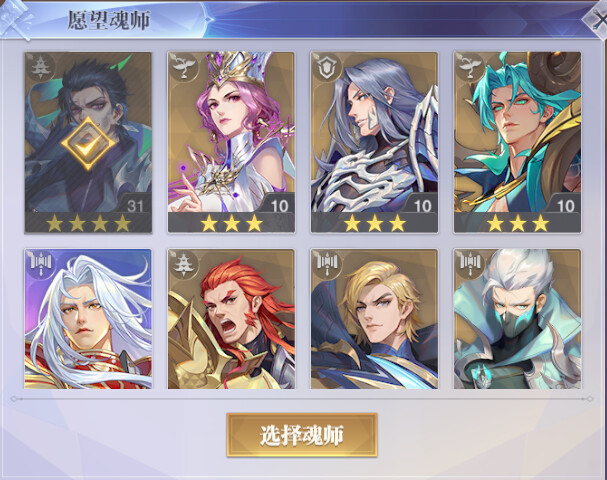The image size is (607, 480).
Task: Toggle the gold checkmark on dark-haired soul master
Action: coord(88,143)
